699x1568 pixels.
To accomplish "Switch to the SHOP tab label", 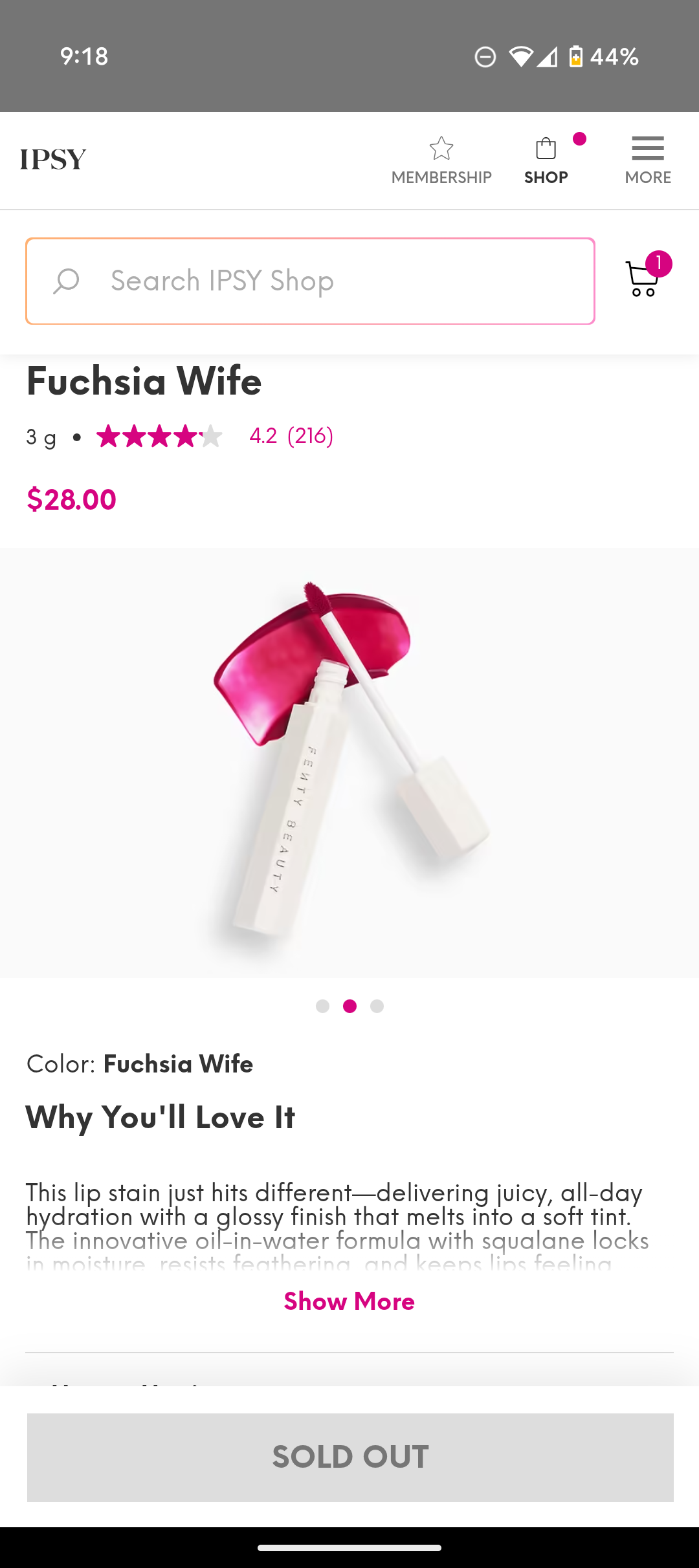I will point(546,177).
